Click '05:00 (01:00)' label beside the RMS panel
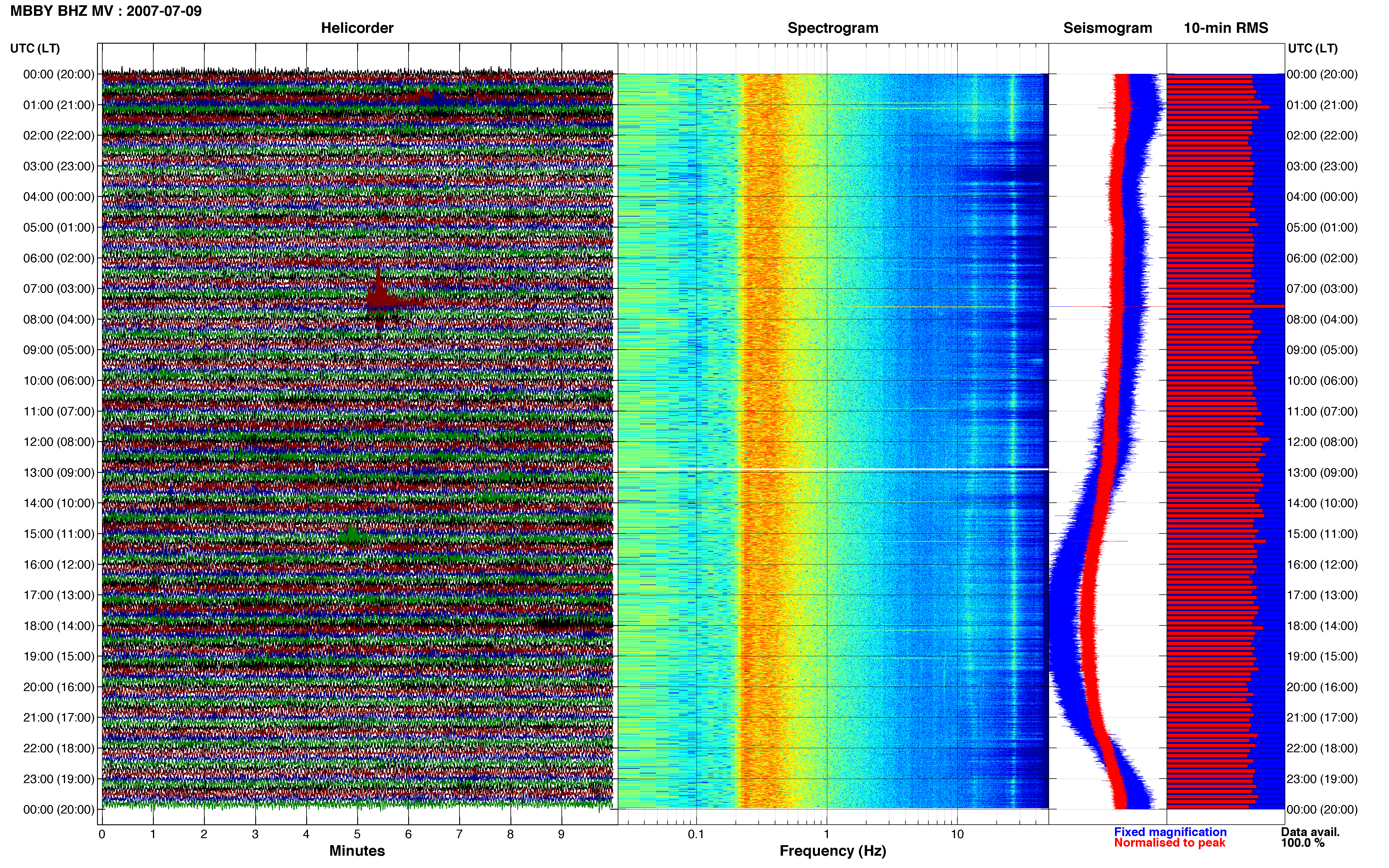The width and height of the screenshot is (1389, 868). click(x=1322, y=227)
